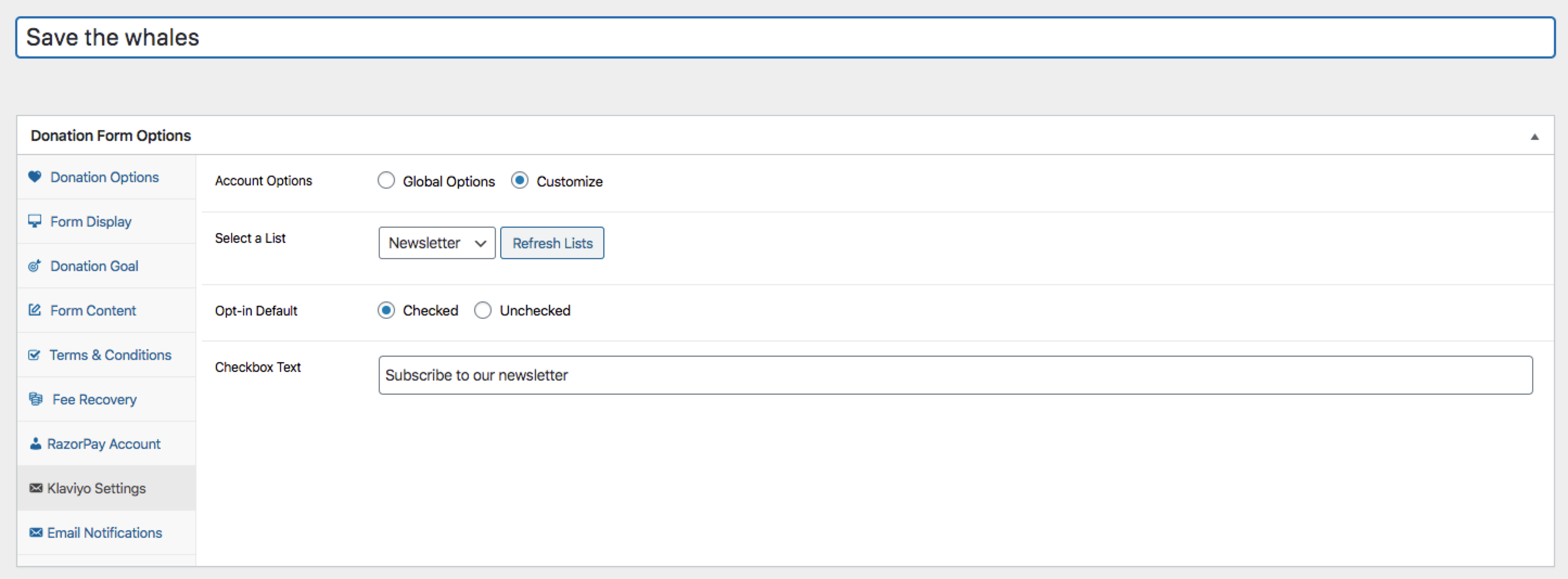
Task: Click the checkbox icon beside Terms & Conditions
Action: [x=34, y=355]
